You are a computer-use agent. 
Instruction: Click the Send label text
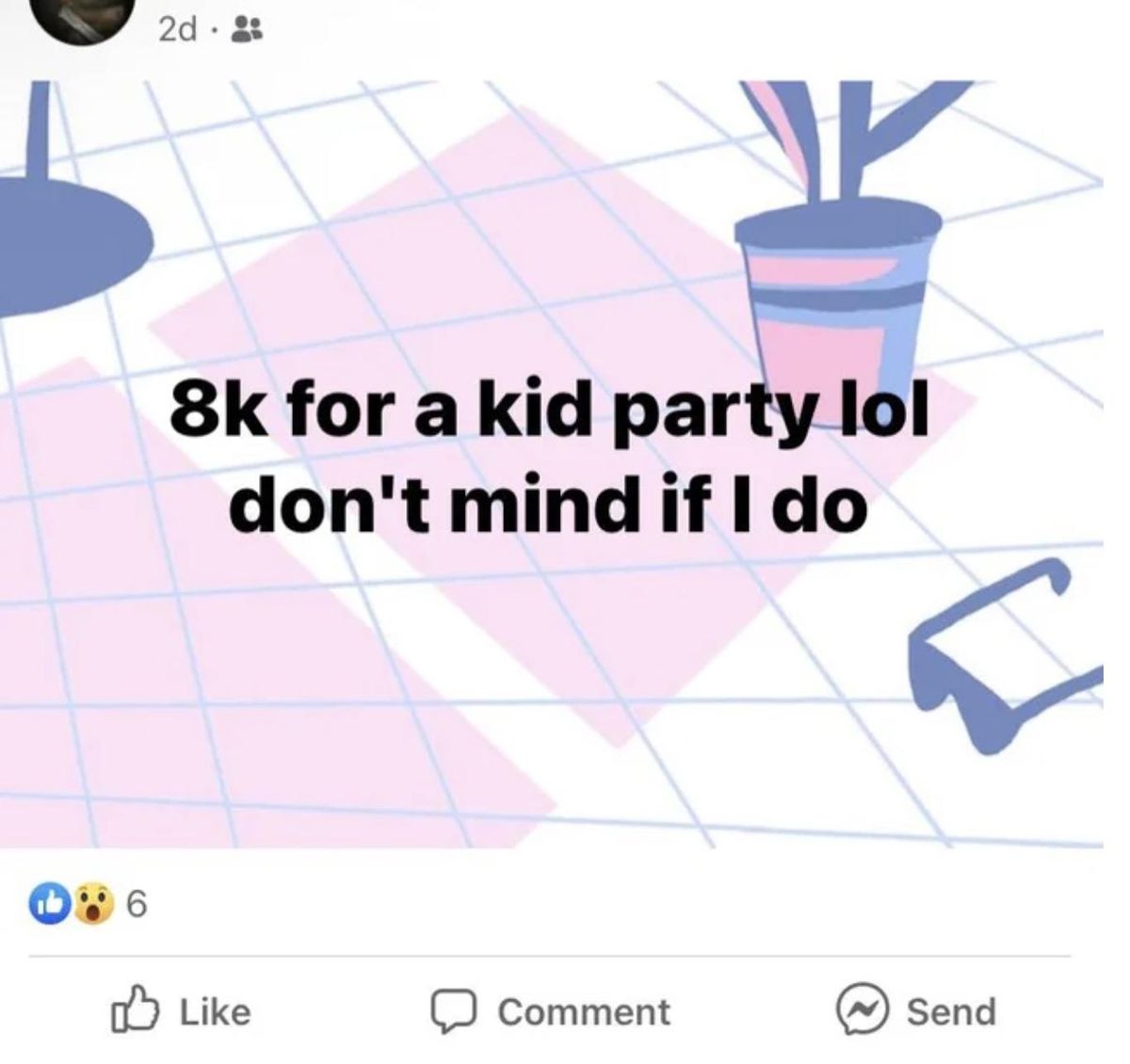click(950, 1012)
